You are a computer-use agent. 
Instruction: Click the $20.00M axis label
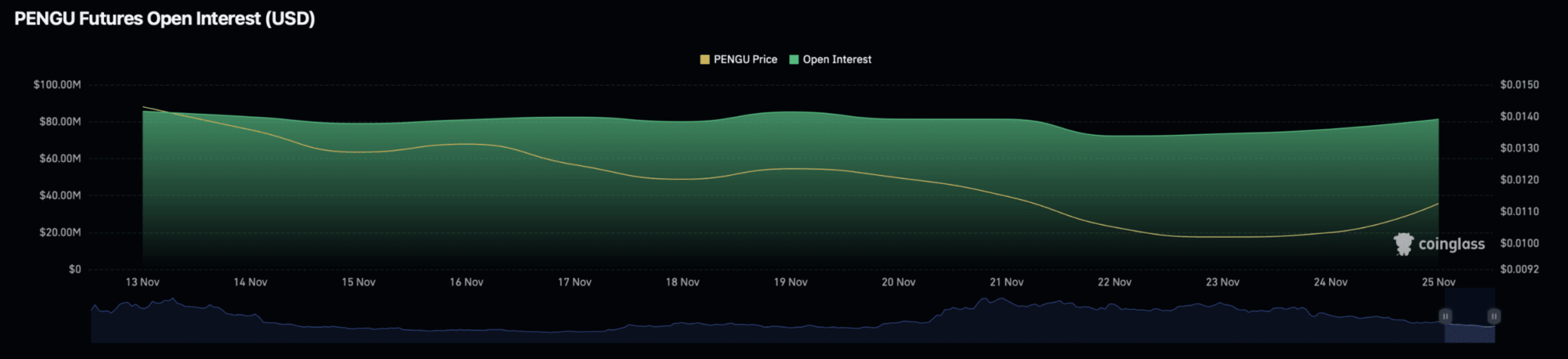(x=60, y=232)
